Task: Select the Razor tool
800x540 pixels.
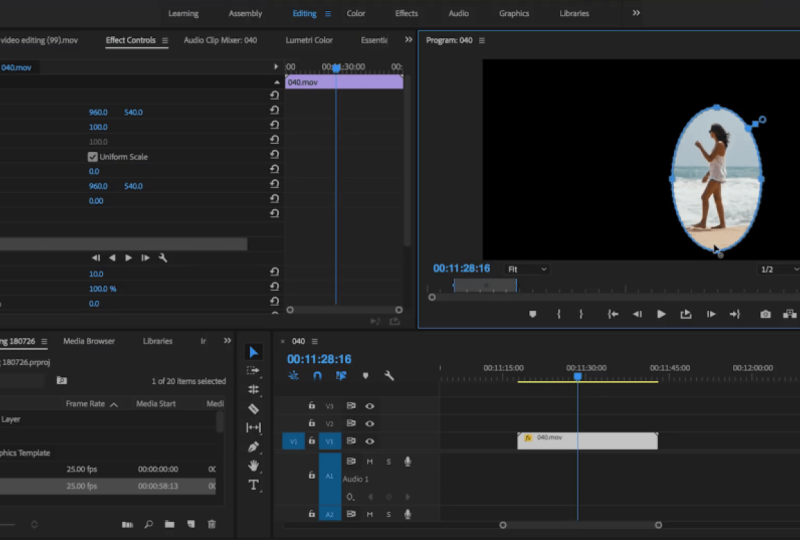Action: (254, 409)
